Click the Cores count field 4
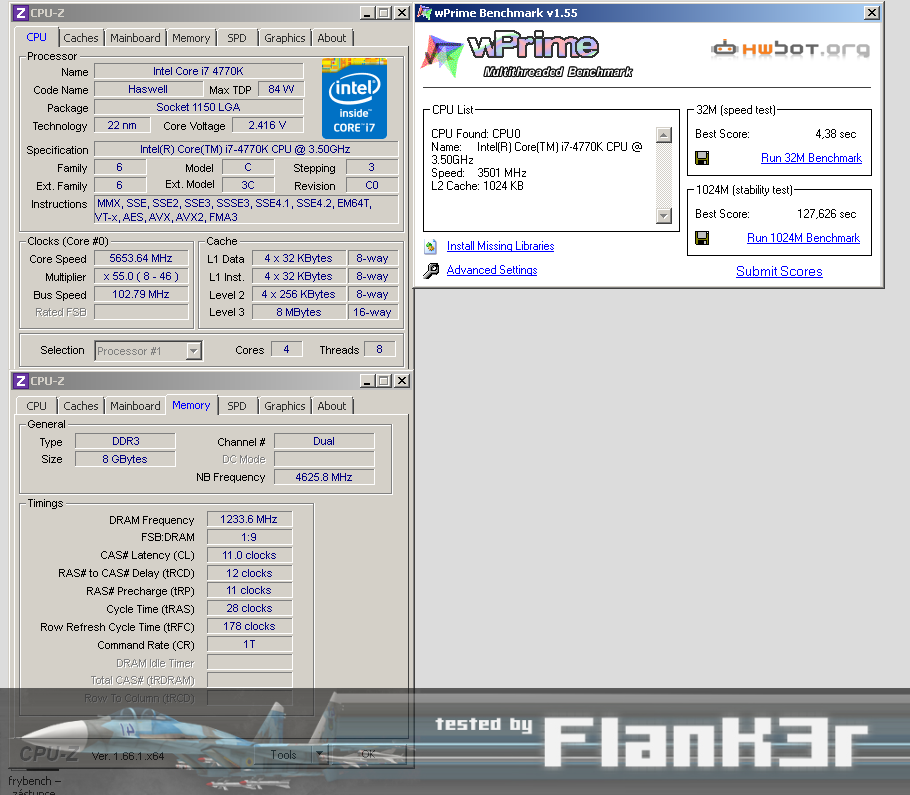 [286, 349]
